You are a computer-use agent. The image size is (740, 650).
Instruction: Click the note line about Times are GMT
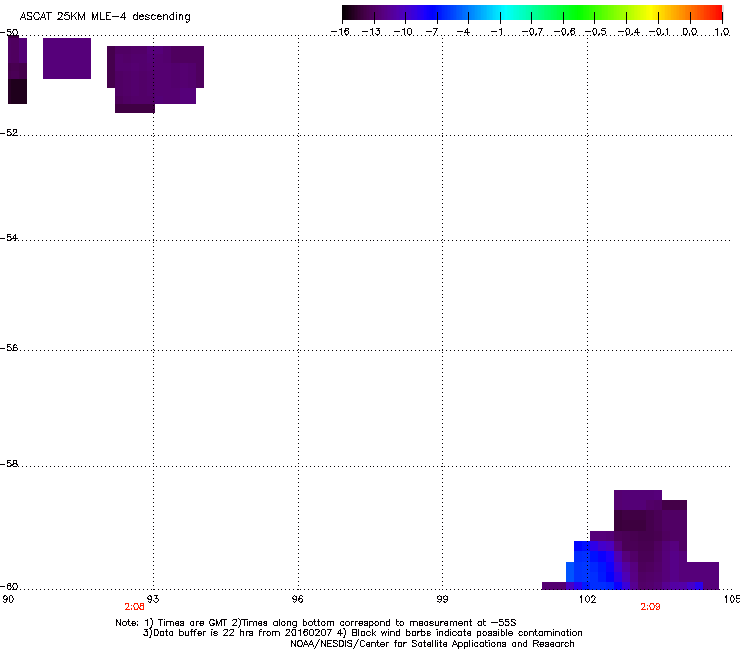[316, 623]
